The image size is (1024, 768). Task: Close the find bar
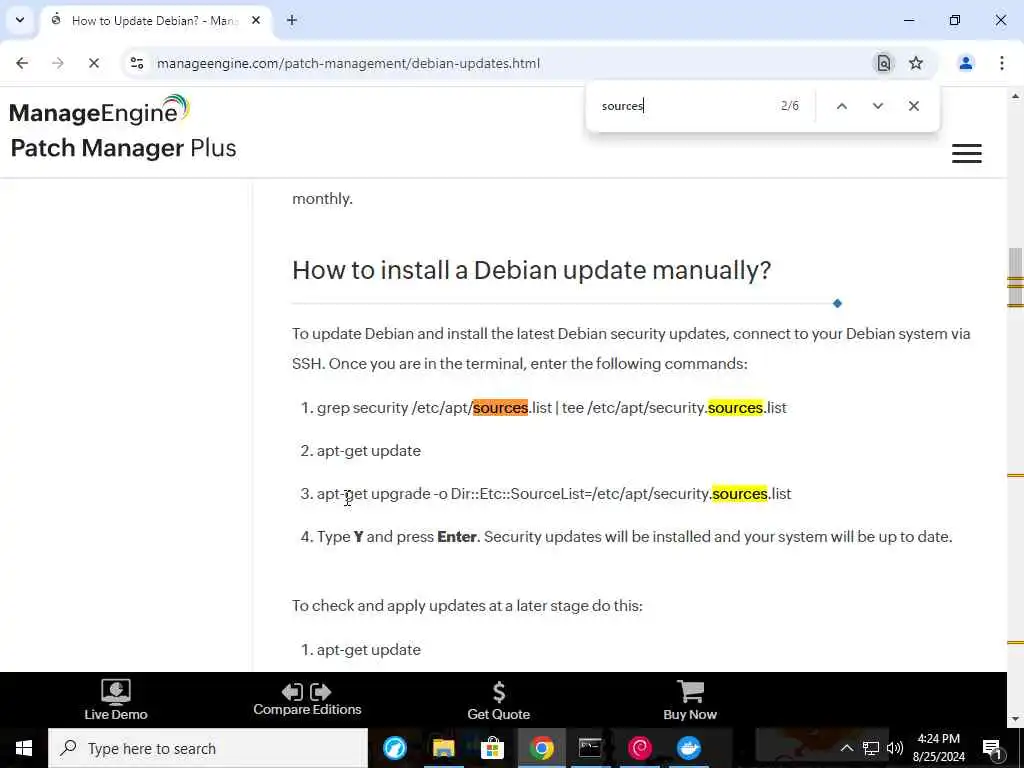pyautogui.click(x=914, y=106)
